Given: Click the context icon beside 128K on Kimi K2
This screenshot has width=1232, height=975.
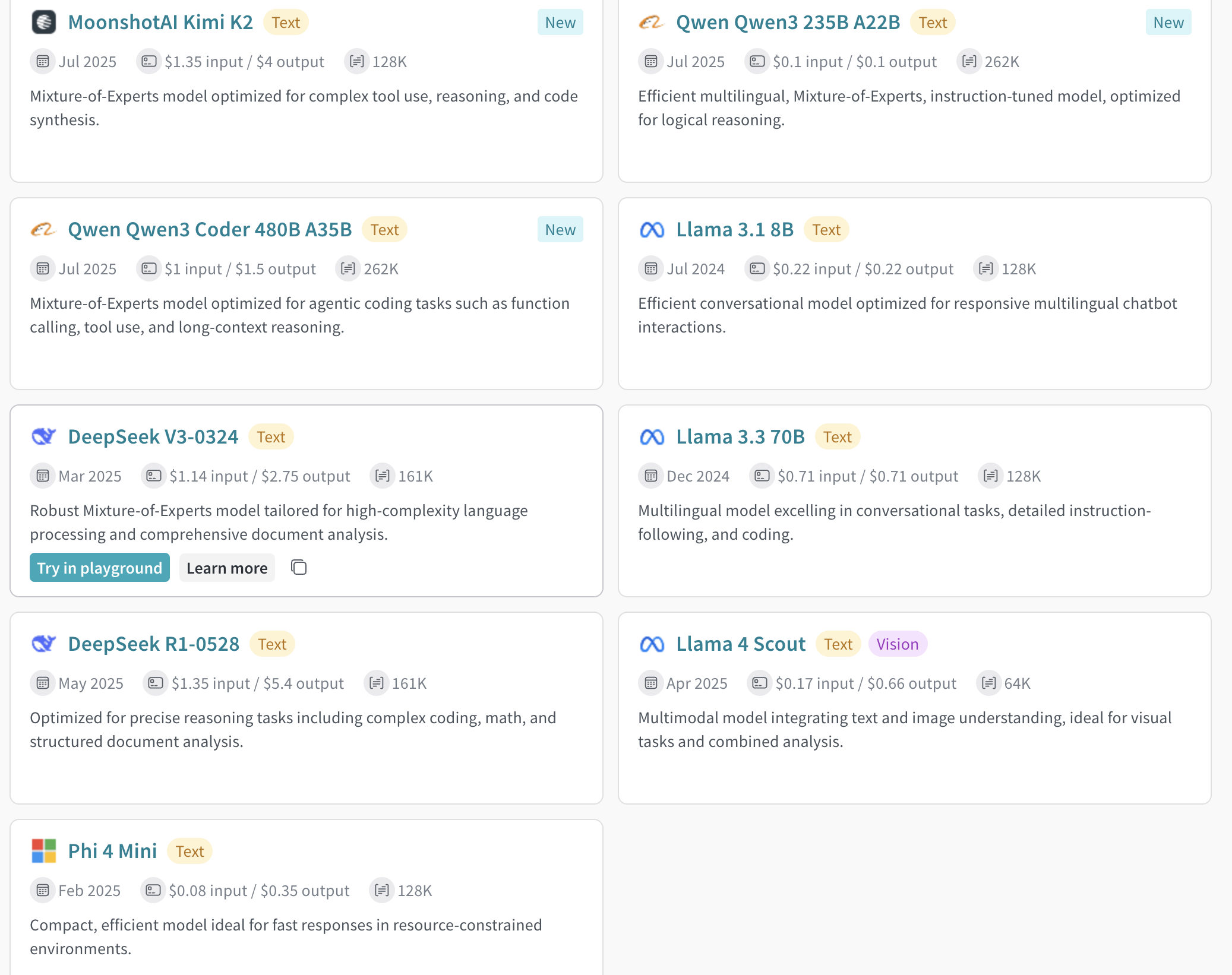Looking at the screenshot, I should [356, 62].
